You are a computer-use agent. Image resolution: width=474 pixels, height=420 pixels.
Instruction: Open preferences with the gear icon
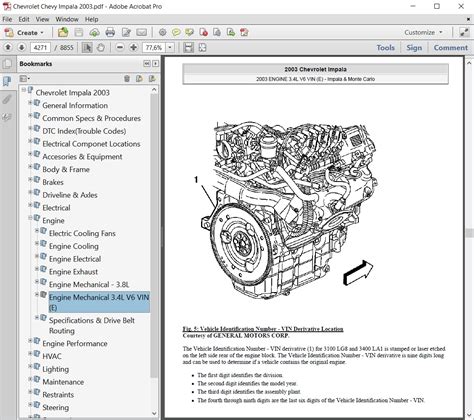tap(162, 32)
